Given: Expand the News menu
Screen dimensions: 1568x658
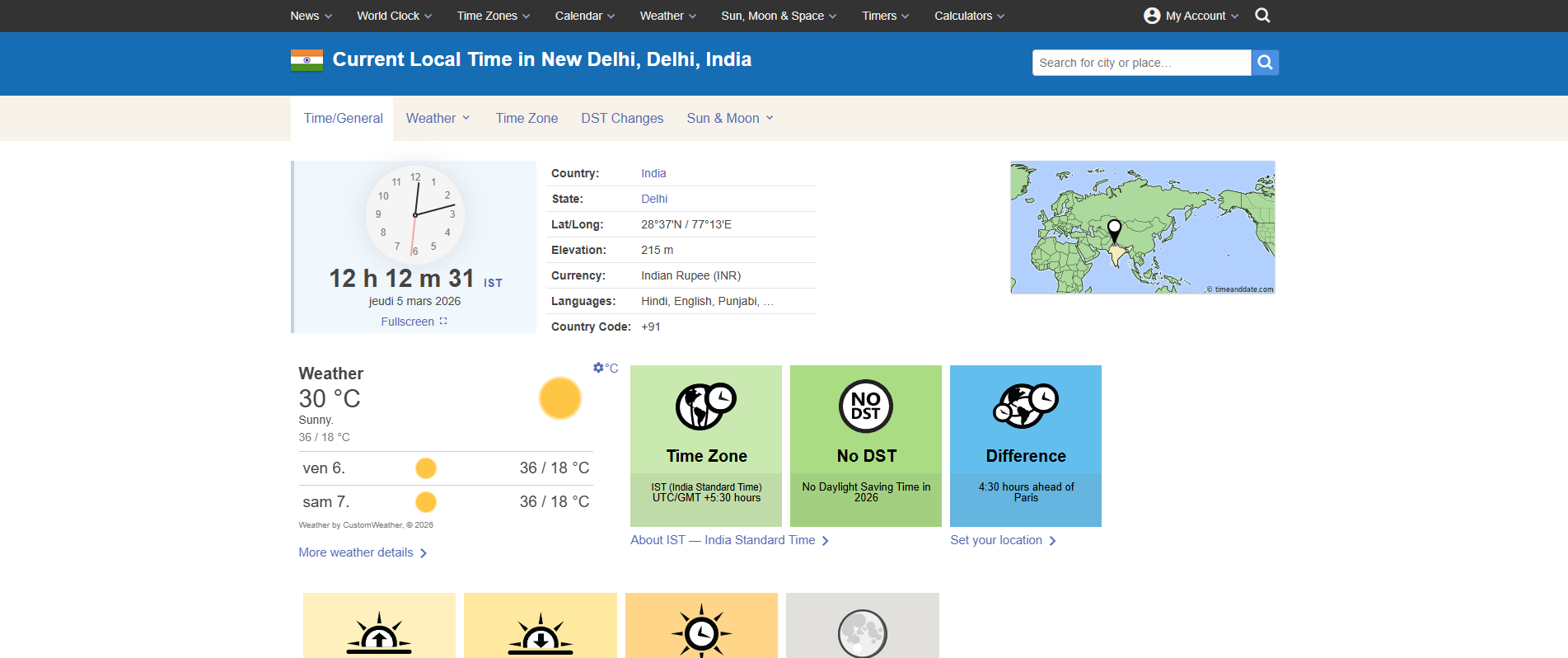Looking at the screenshot, I should pyautogui.click(x=311, y=16).
